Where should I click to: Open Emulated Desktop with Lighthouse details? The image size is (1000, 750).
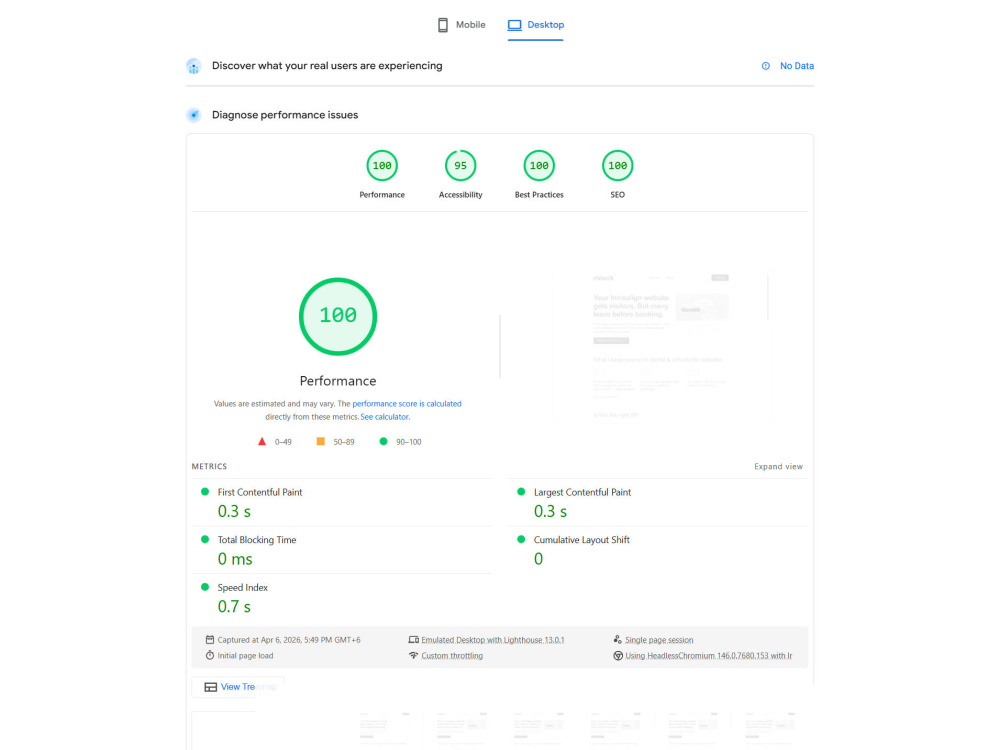click(492, 640)
